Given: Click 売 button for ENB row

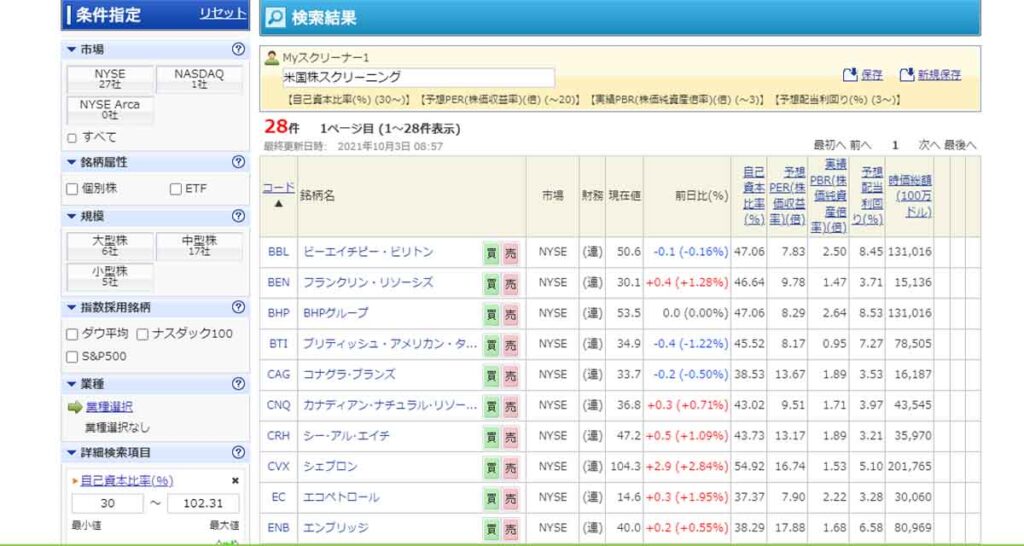Looking at the screenshot, I should [x=510, y=528].
